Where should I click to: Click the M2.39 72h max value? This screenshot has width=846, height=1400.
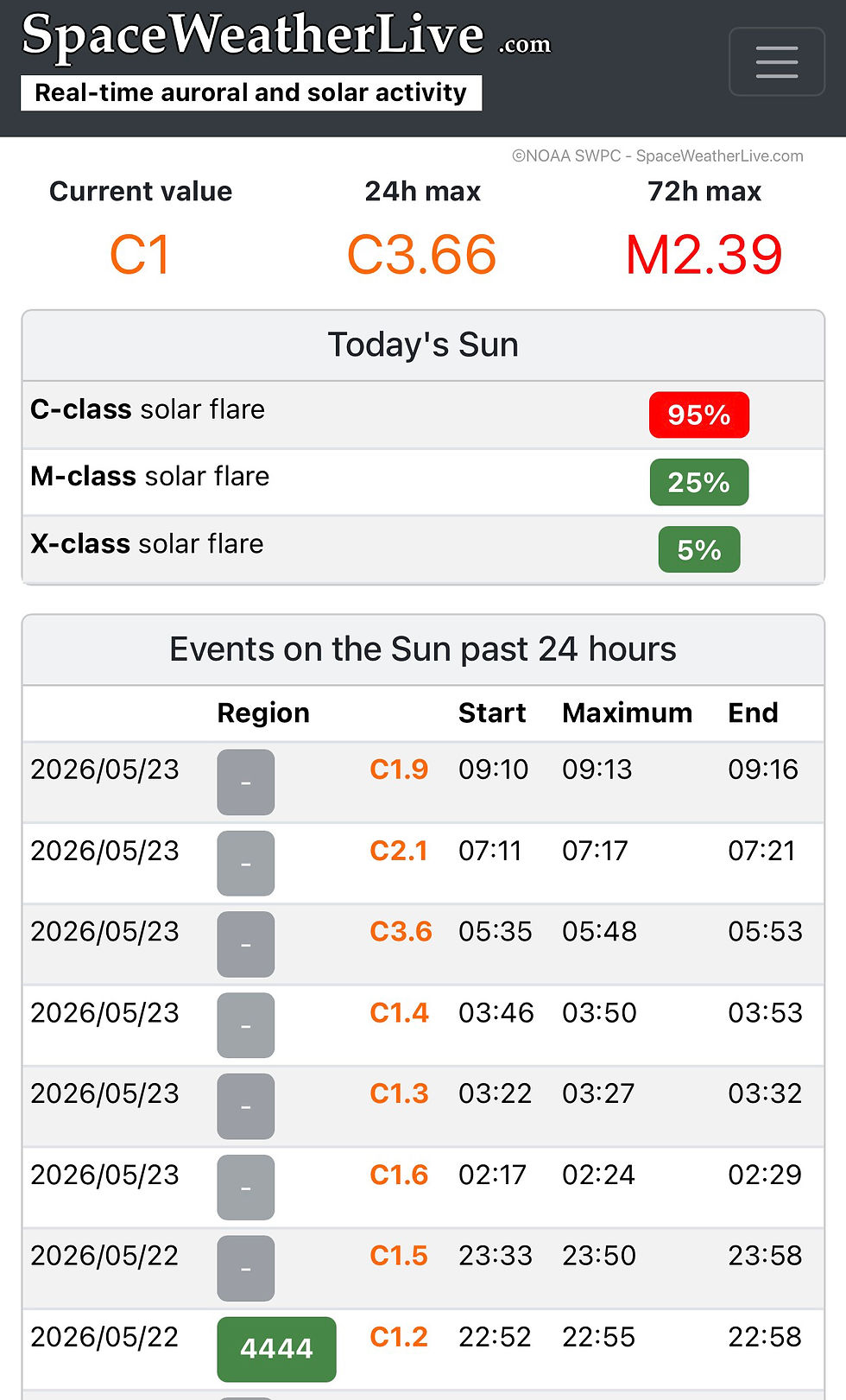coord(704,256)
